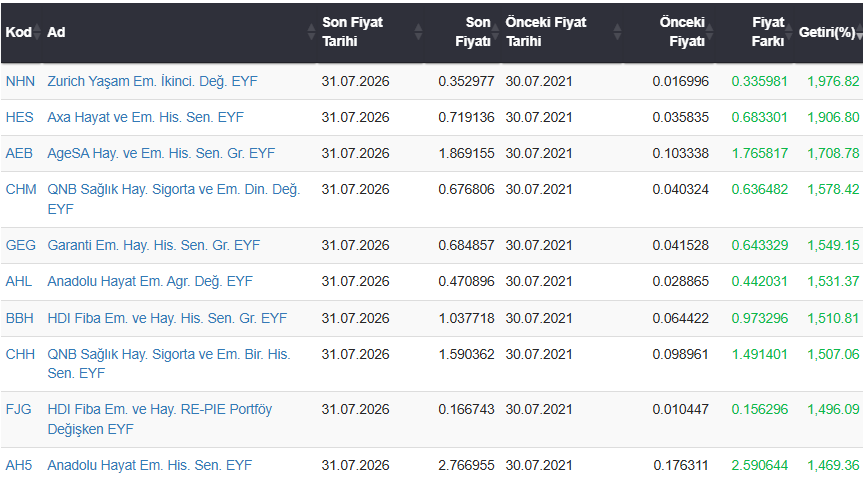This screenshot has height=481, width=863.
Task: Select price difference 0.156296
Action: point(760,409)
